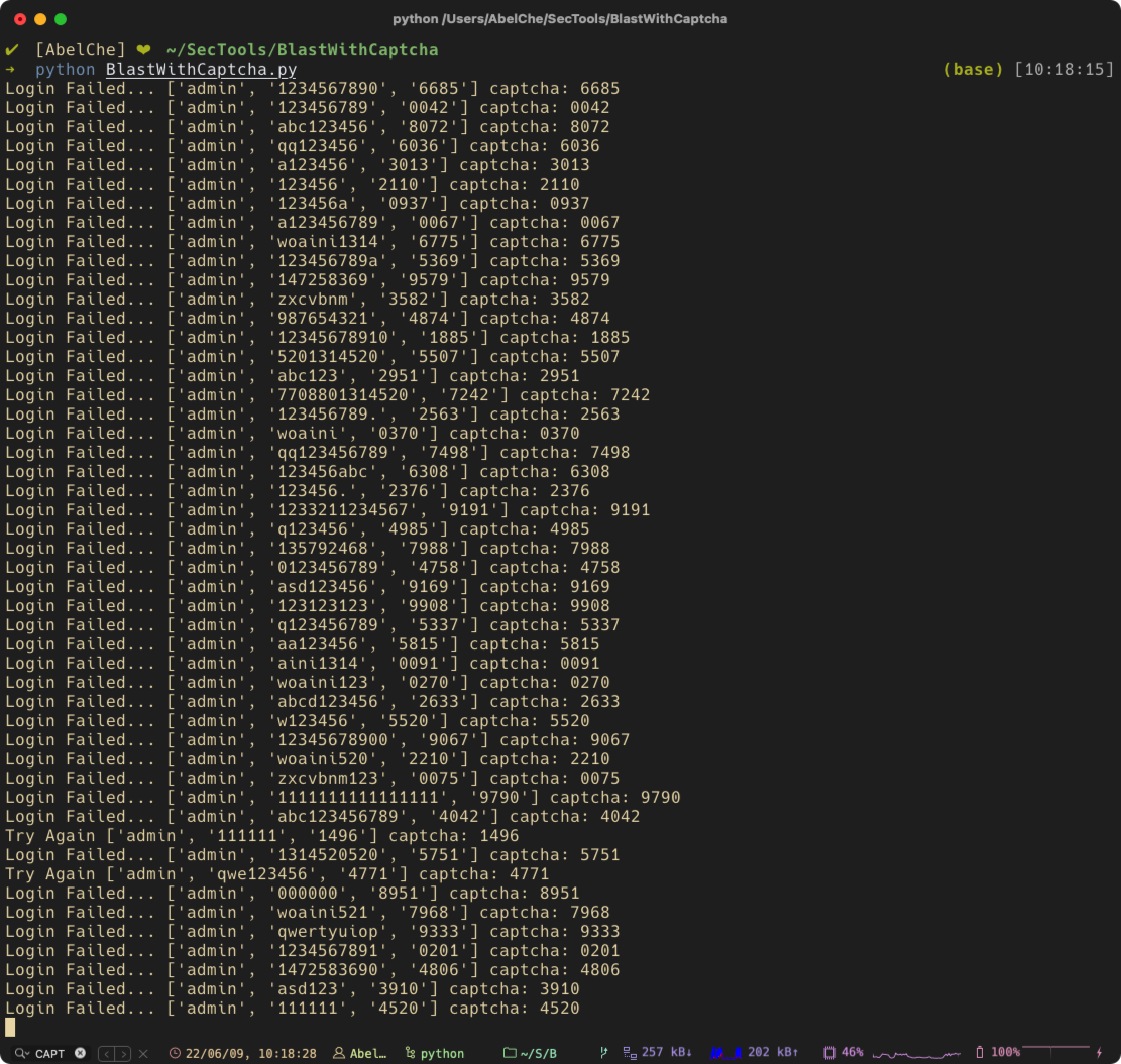Screen dimensions: 1121x1064
Task: Click the green zoom window button
Action: [x=61, y=19]
